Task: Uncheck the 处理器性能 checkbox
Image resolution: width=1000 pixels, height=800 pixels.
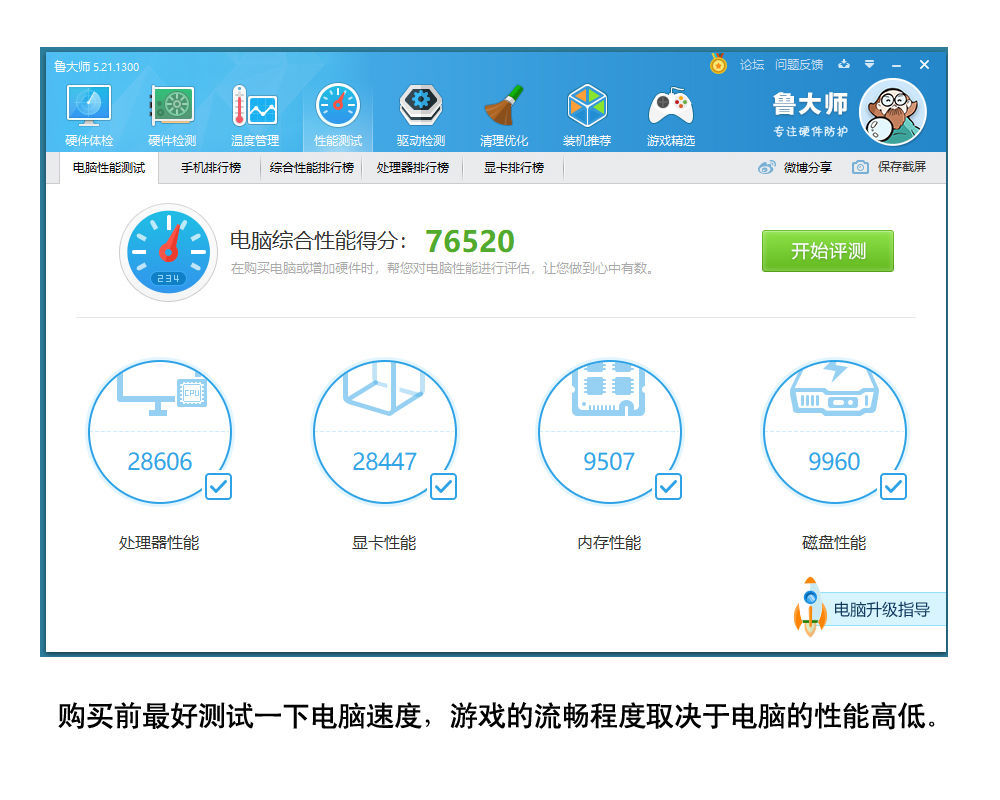Action: click(x=218, y=487)
